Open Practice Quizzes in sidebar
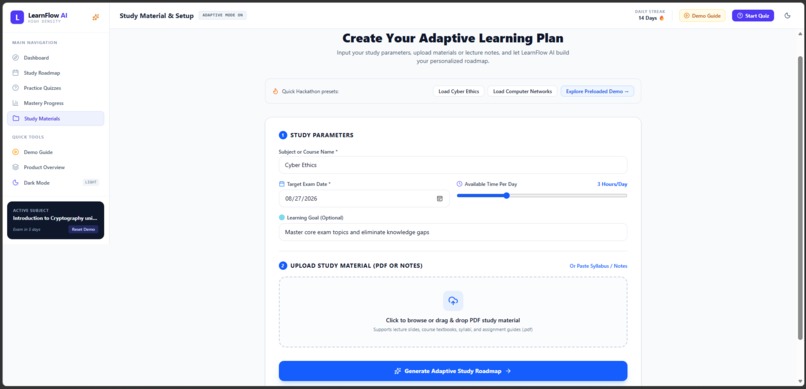Viewport: 806px width, 389px height. tap(56, 88)
